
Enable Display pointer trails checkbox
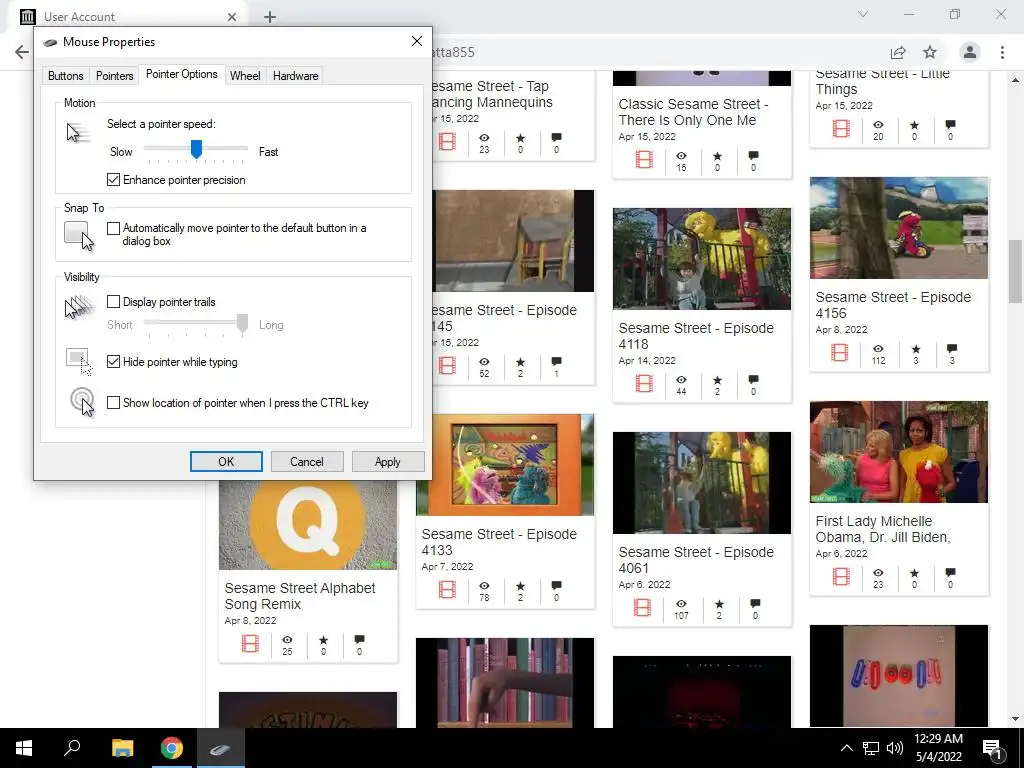tap(114, 302)
